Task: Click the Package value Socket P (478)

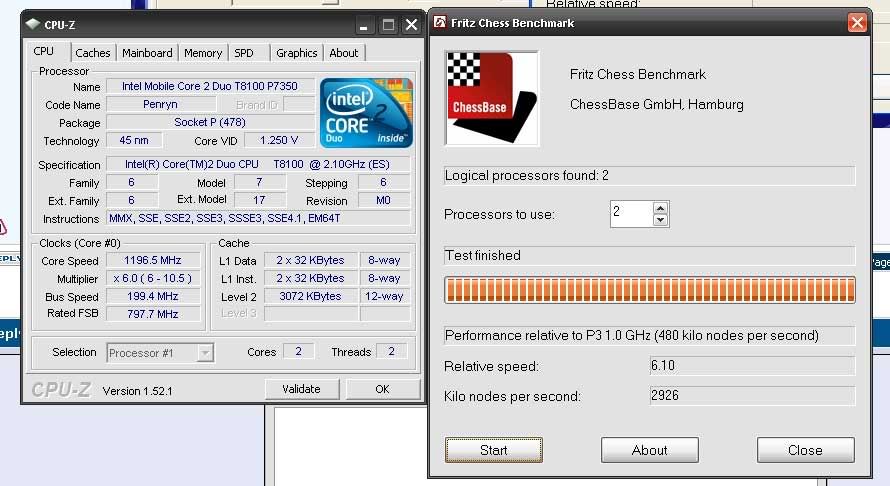Action: [x=210, y=122]
